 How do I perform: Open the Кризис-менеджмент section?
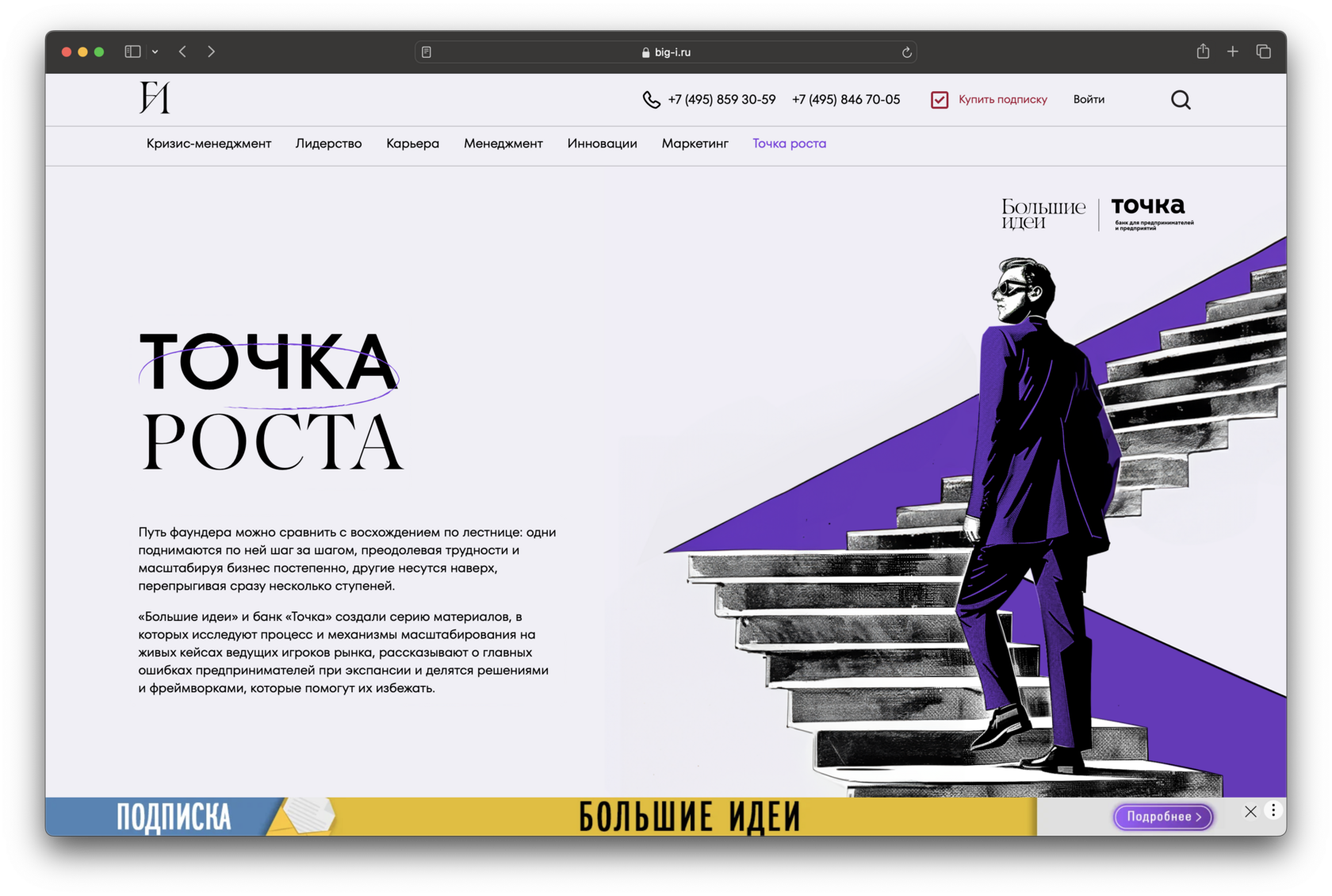point(209,144)
